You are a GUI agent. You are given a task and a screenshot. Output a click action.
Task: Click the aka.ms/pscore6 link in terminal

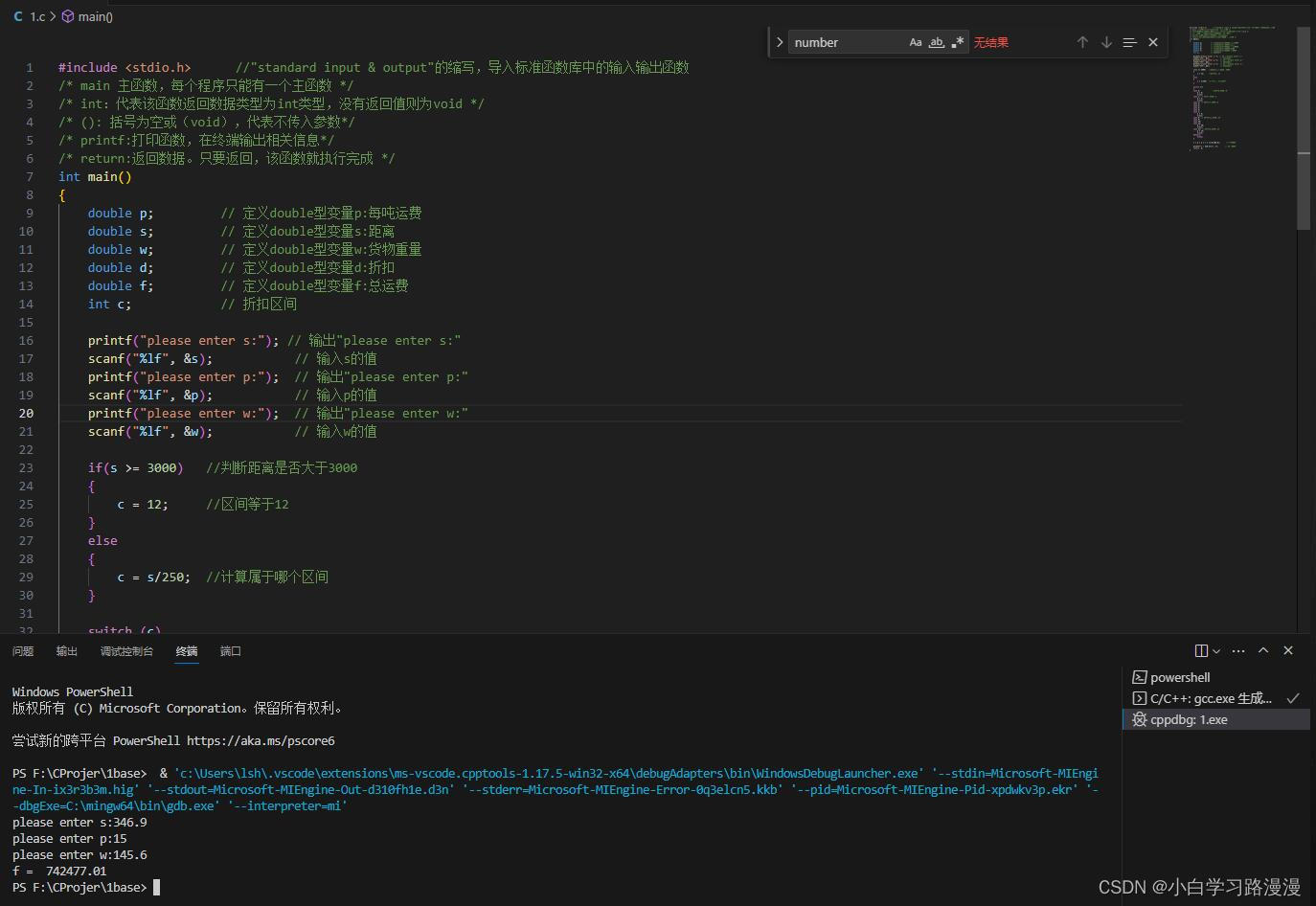pos(261,741)
